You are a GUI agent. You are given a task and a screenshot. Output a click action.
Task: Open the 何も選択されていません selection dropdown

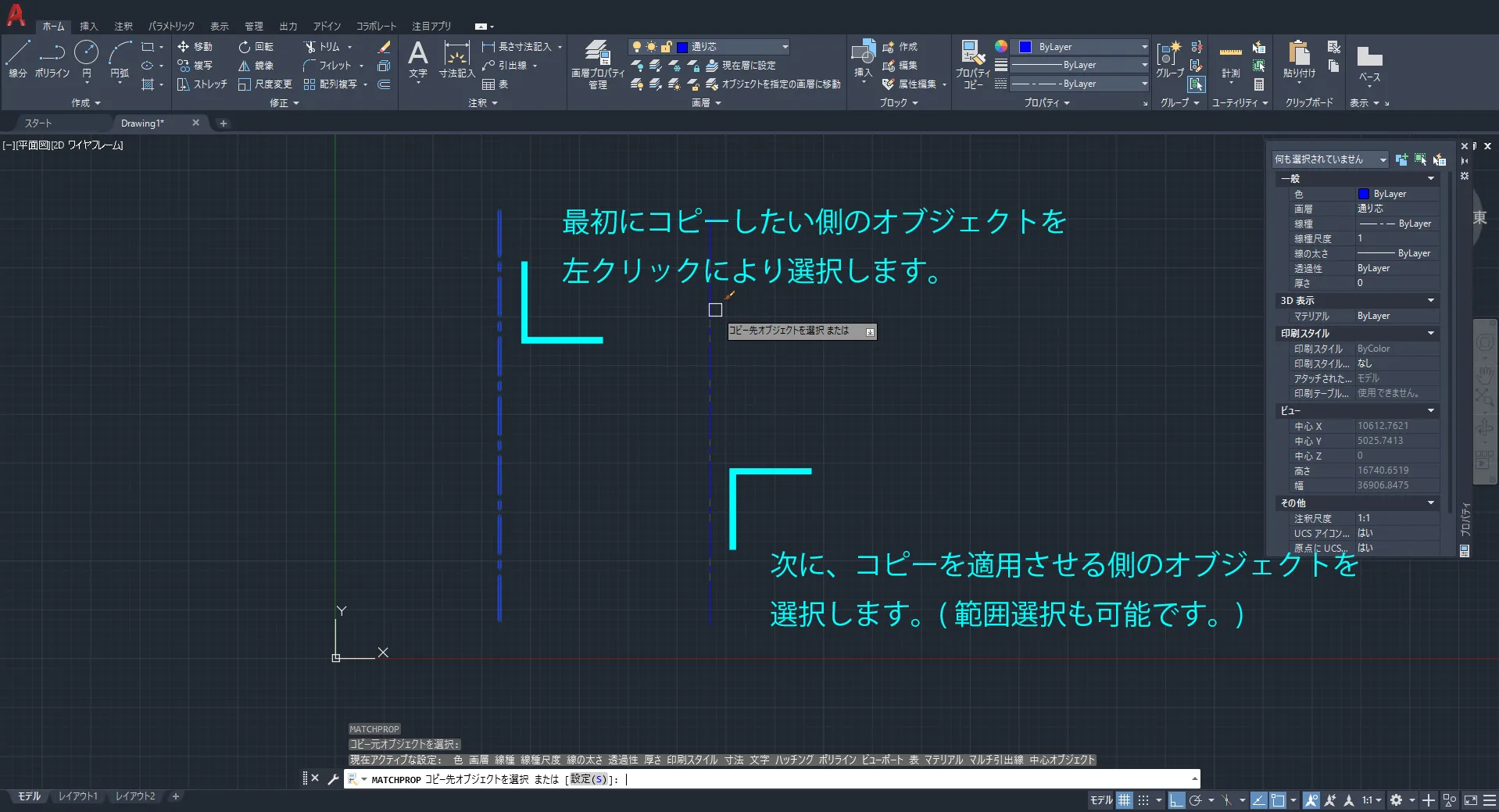coord(1382,159)
